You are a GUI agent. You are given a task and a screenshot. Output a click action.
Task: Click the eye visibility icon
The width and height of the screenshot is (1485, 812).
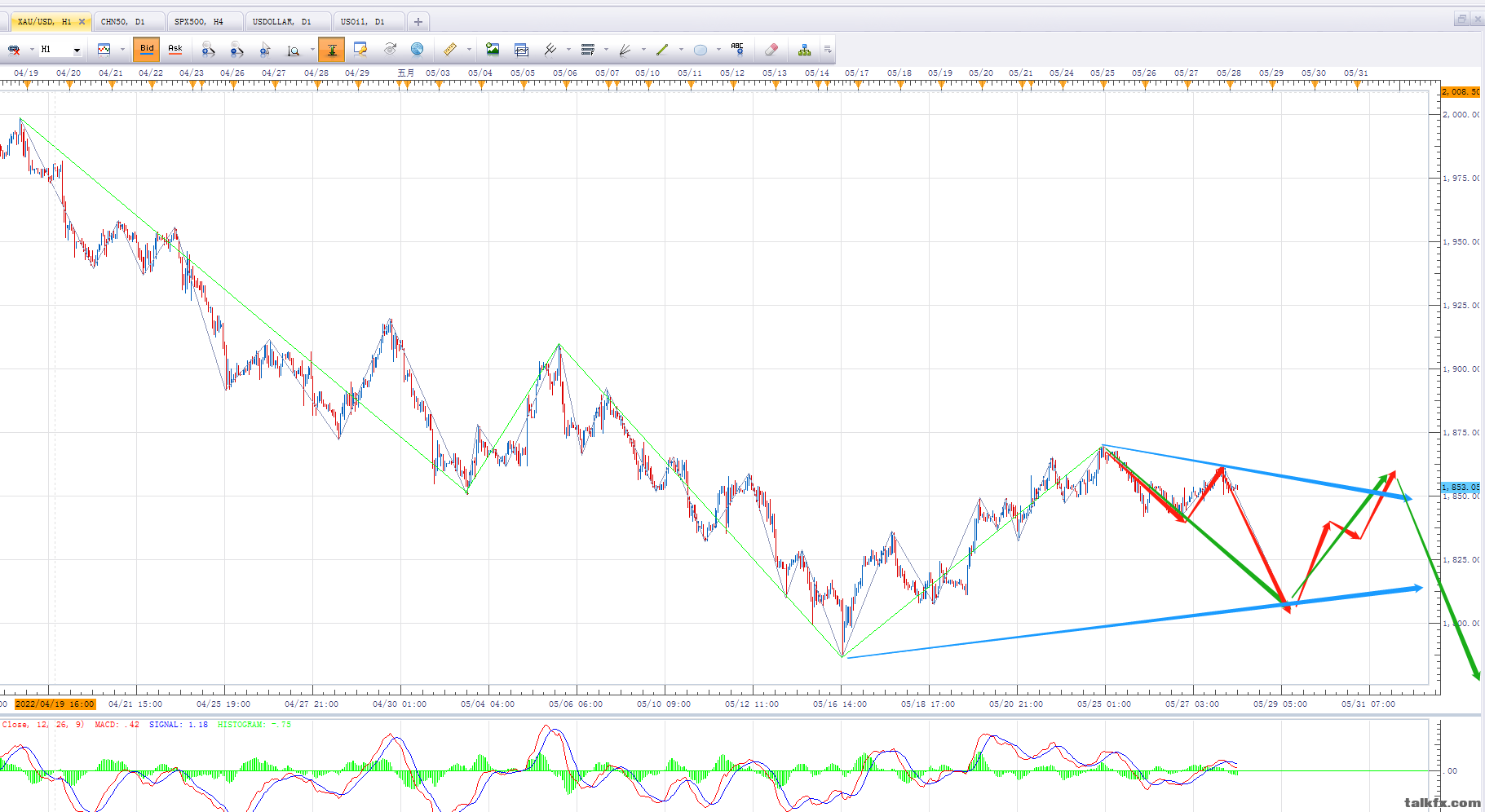click(390, 50)
